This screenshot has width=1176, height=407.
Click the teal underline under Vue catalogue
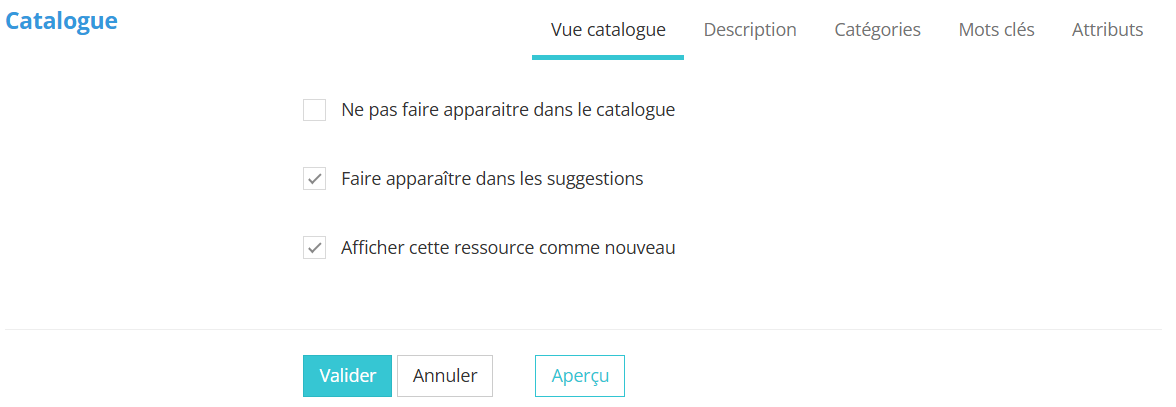pyautogui.click(x=608, y=57)
